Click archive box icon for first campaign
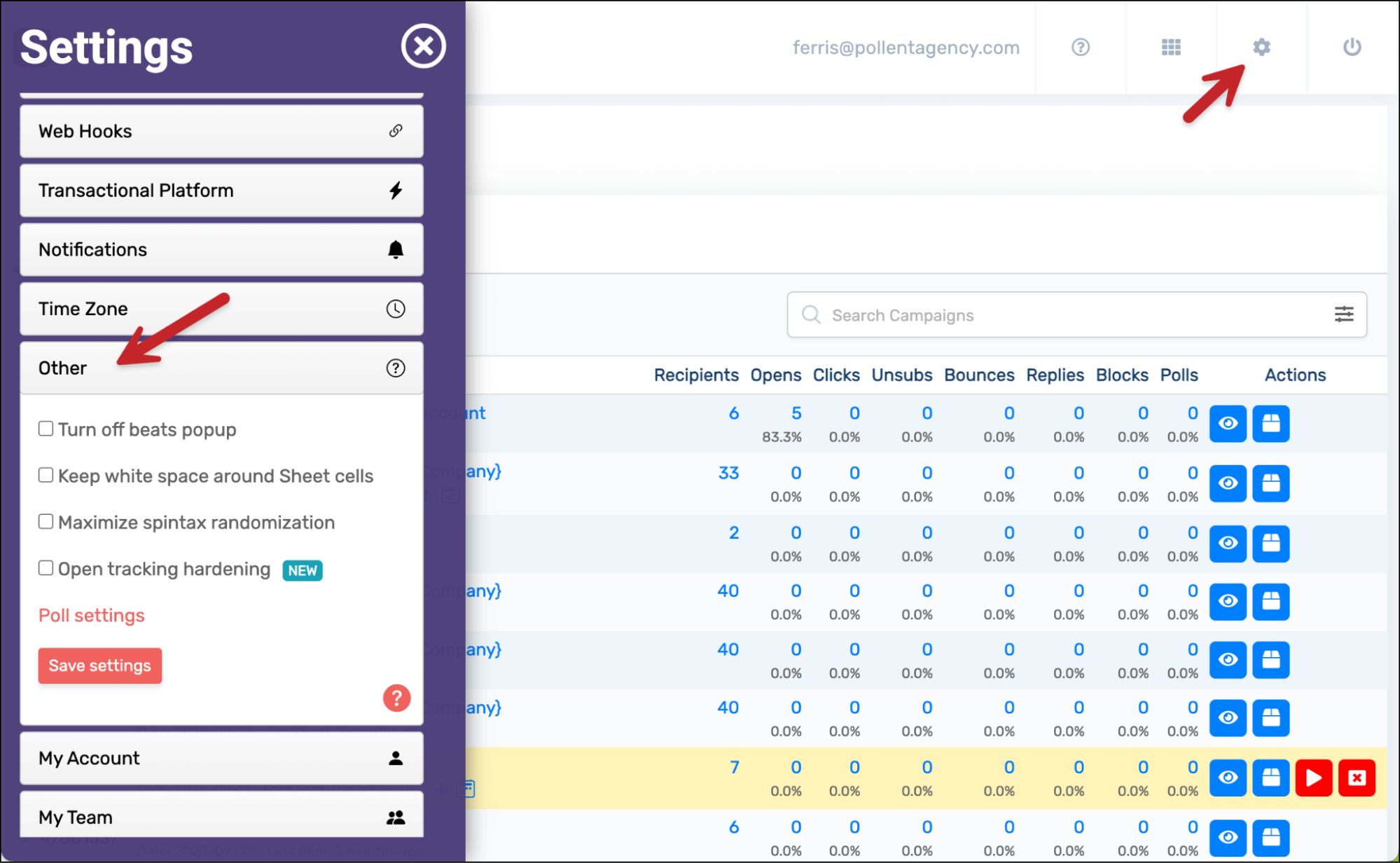 (1270, 423)
